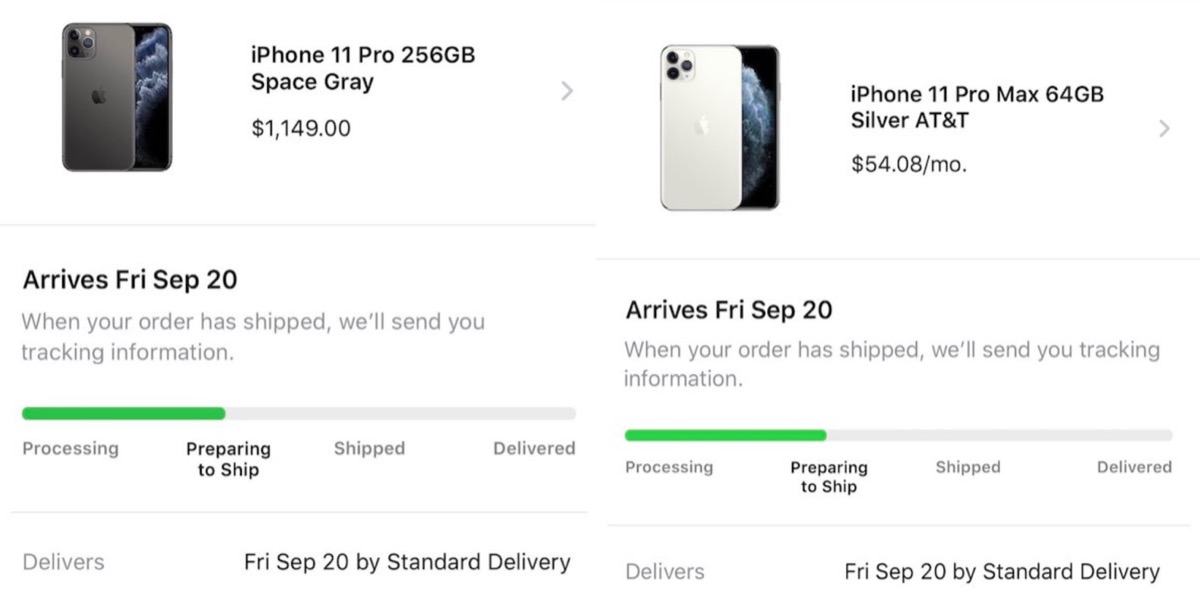1200x608 pixels.
Task: Select Preparing to Ship step in Space Gray order
Action: click(x=228, y=459)
